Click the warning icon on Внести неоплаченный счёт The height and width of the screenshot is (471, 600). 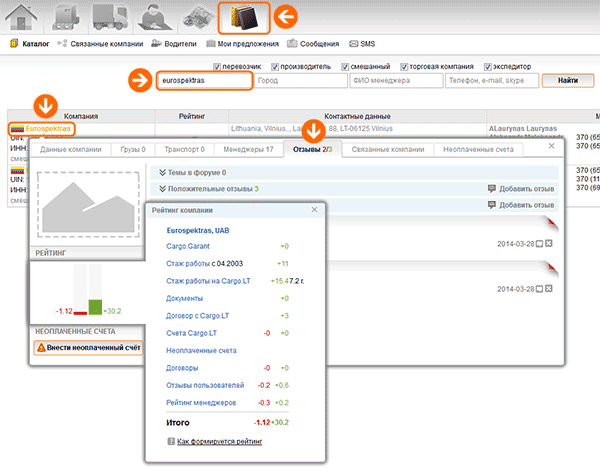point(42,348)
